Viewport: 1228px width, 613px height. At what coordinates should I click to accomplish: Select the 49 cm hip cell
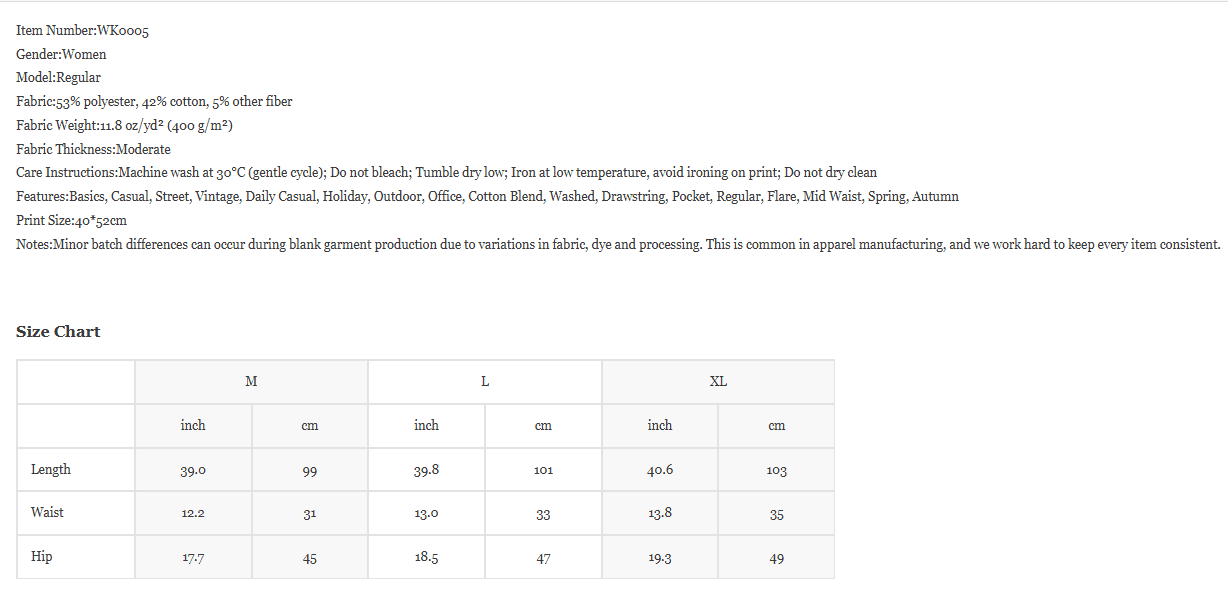[x=777, y=558]
